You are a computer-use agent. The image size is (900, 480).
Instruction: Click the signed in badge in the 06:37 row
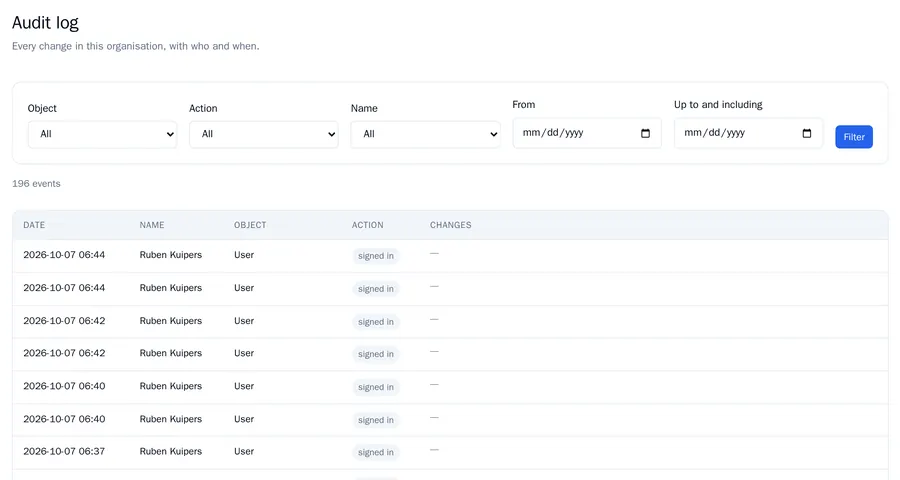376,452
